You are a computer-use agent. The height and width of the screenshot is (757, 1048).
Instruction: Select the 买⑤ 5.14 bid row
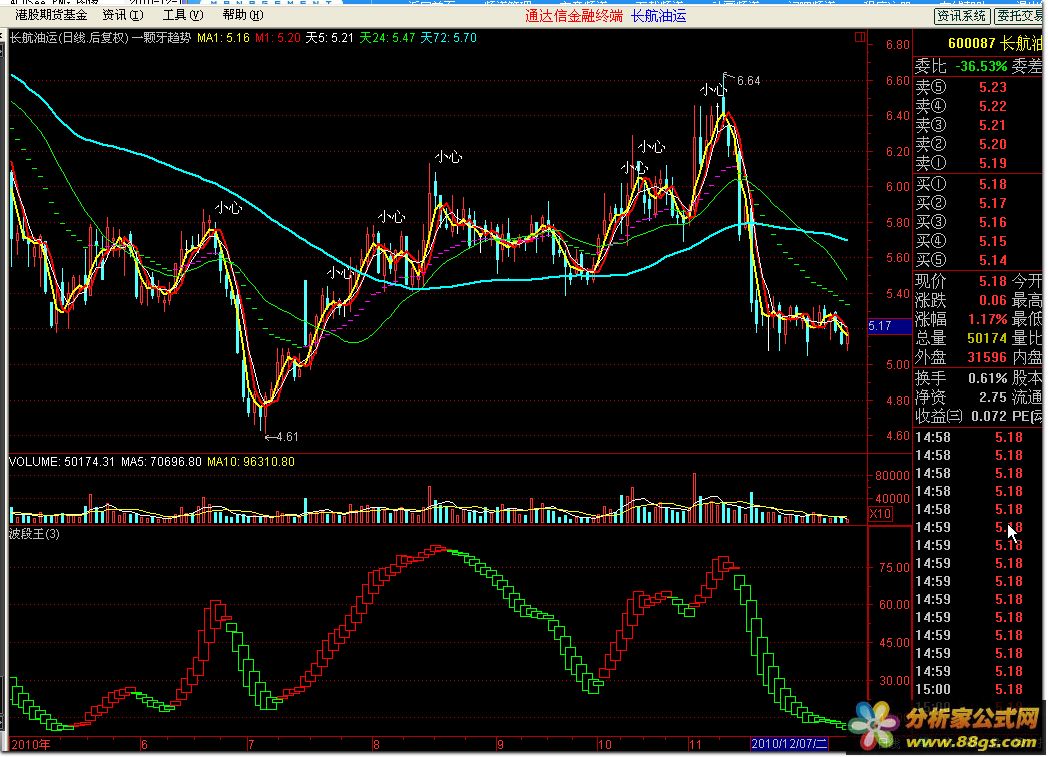pyautogui.click(x=980, y=260)
